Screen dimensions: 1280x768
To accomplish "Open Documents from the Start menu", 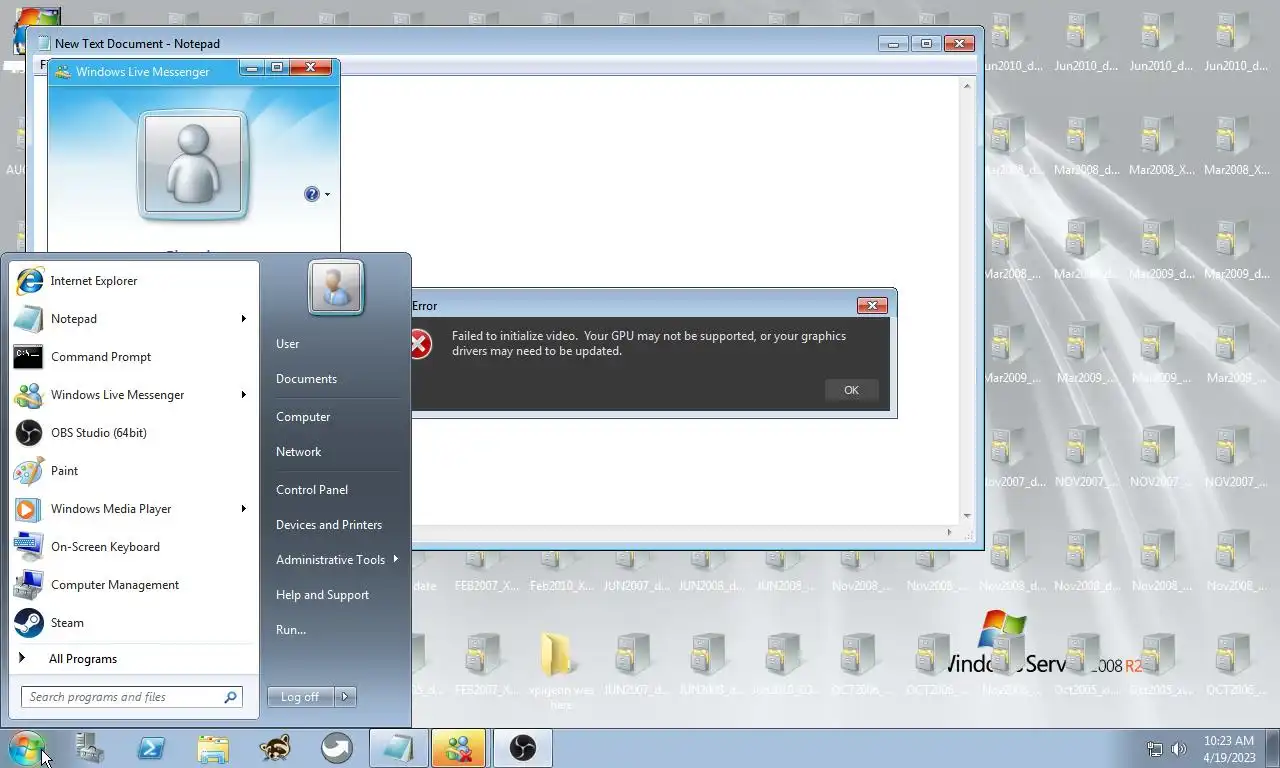I will tap(306, 379).
